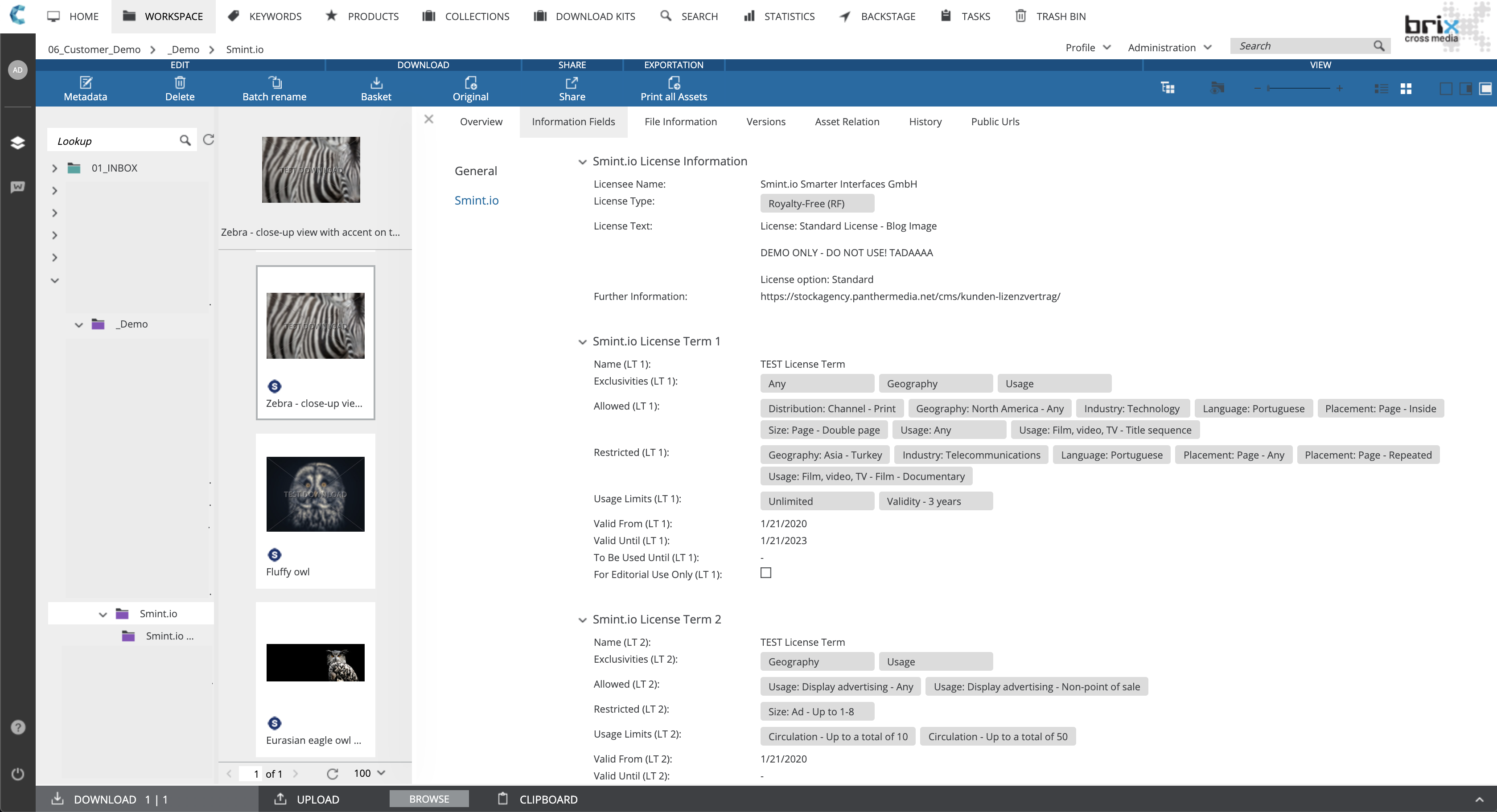Screen dimensions: 1497x812
Task: Expand the 01_INBOX folder
Action: pos(55,168)
